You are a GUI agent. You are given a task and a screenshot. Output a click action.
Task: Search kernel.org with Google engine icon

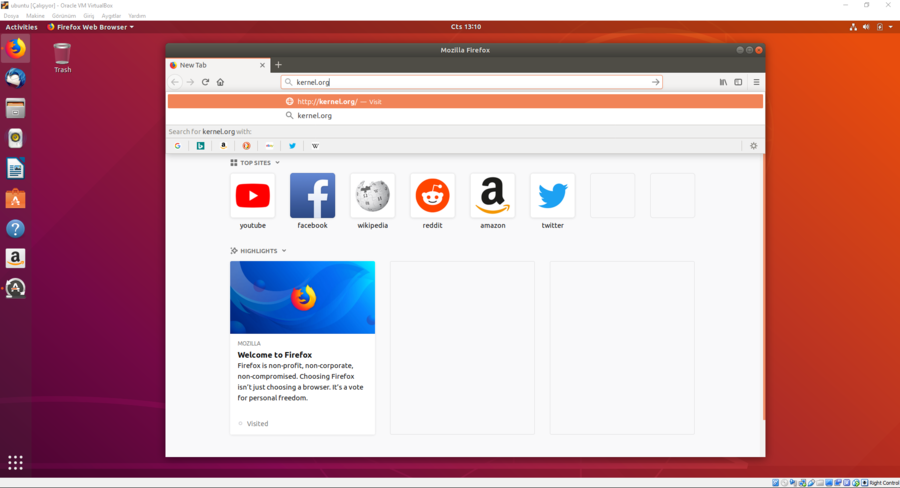178,146
